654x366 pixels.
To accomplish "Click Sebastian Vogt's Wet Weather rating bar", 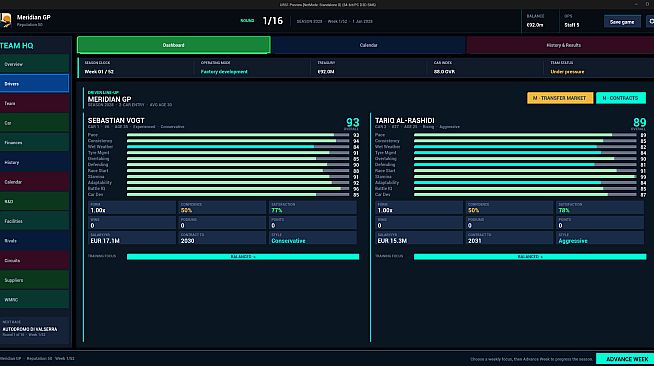I will tap(238, 147).
